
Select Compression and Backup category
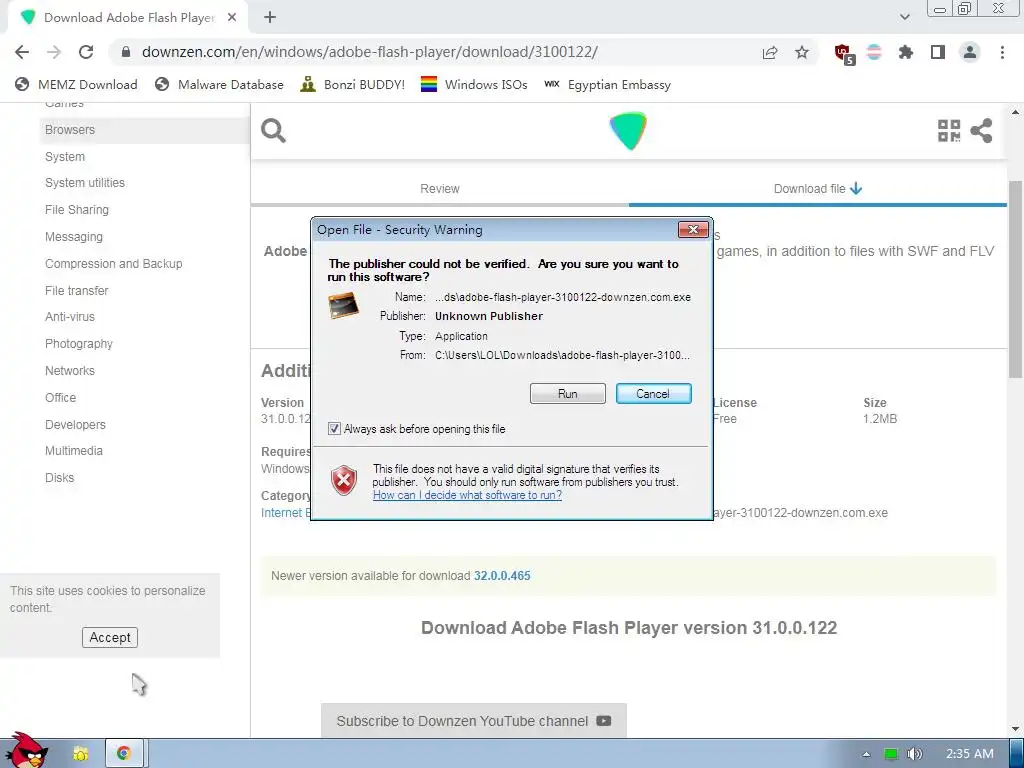(114, 264)
